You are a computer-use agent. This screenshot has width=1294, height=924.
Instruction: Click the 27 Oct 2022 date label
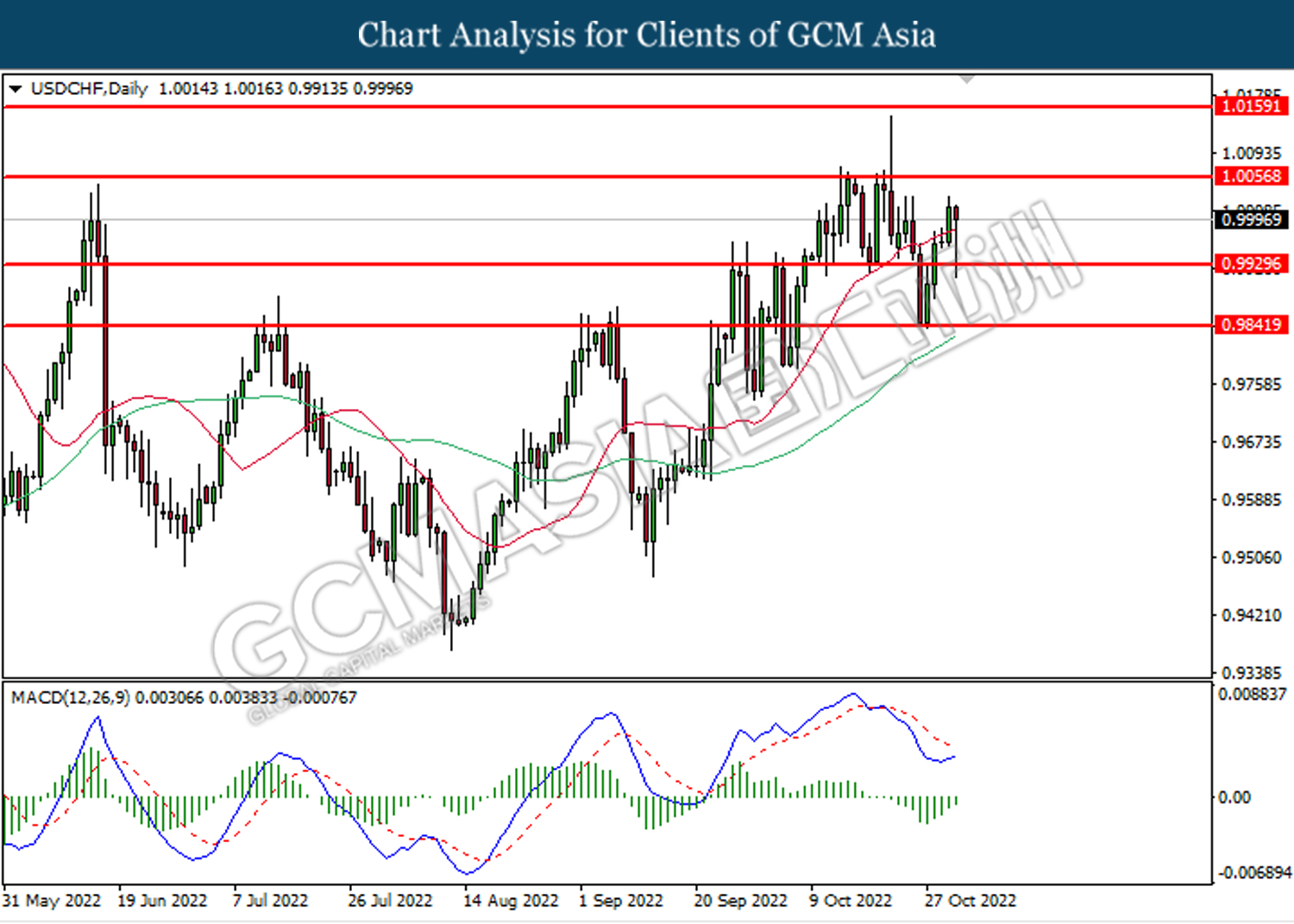click(970, 901)
